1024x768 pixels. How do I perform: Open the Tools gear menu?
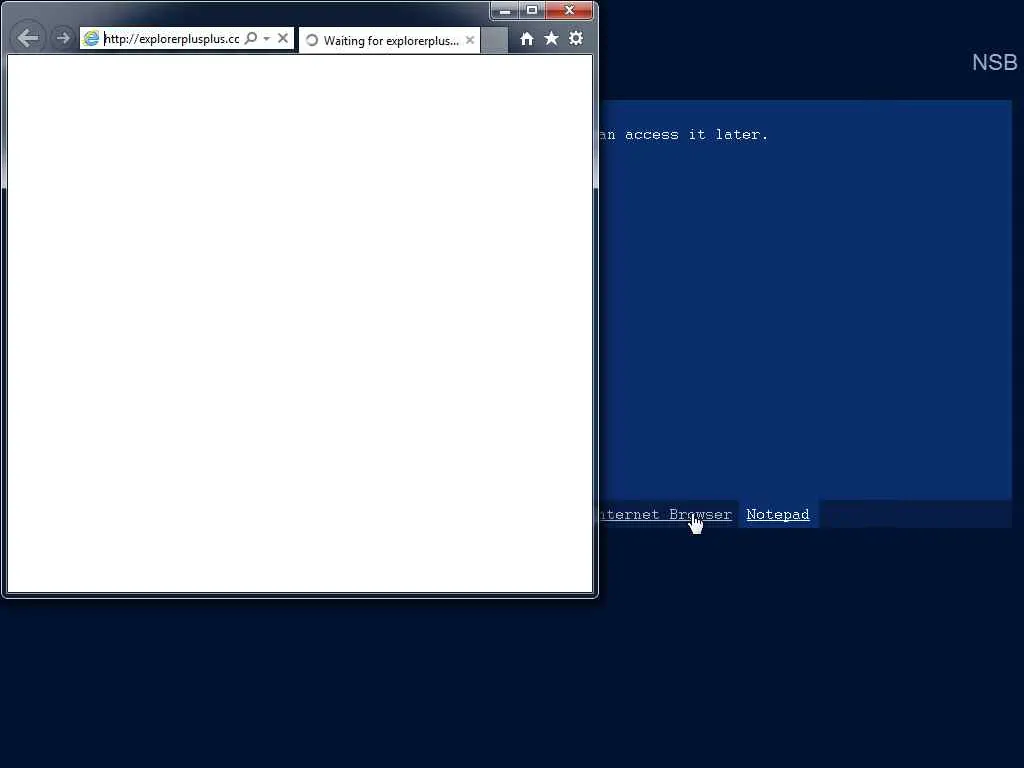tap(575, 39)
